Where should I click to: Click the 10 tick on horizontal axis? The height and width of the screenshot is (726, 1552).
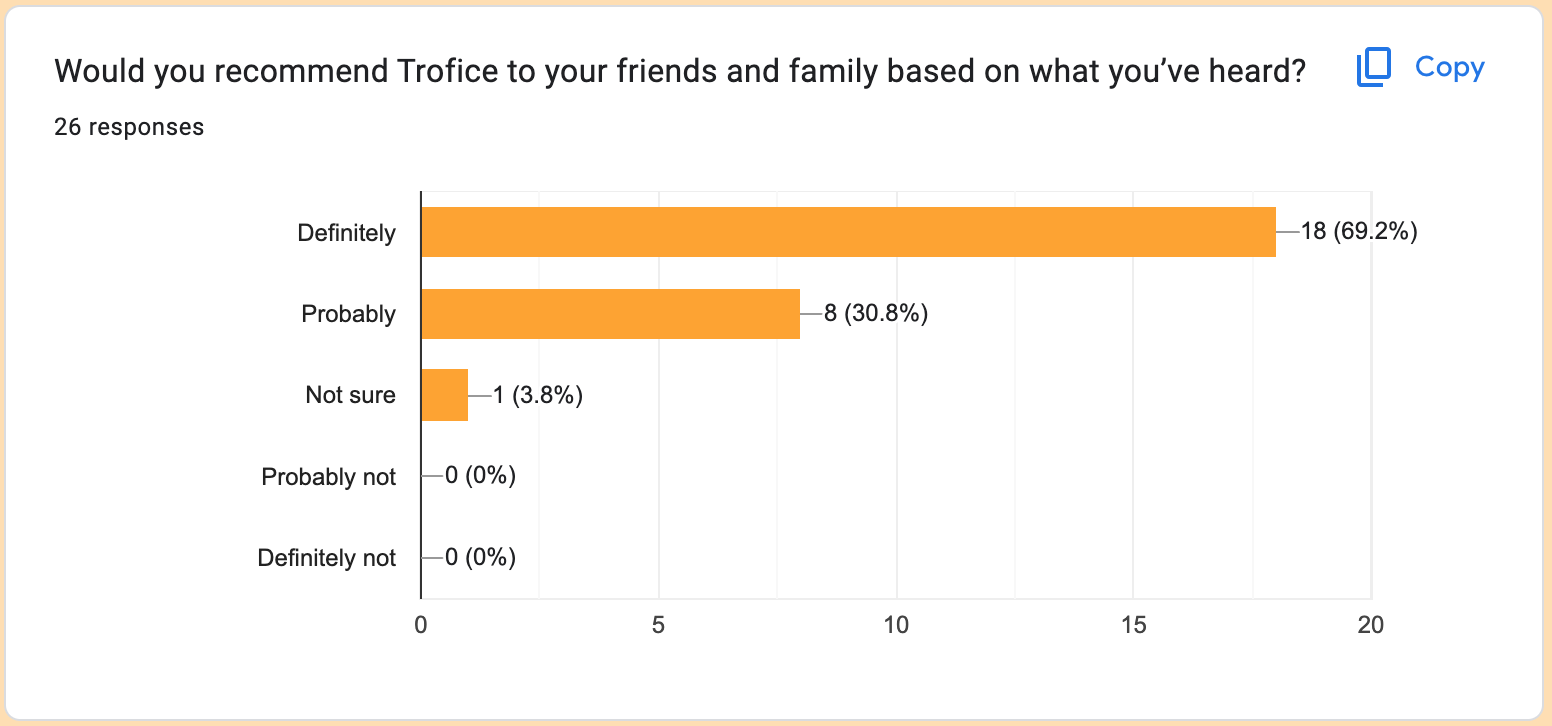point(896,625)
